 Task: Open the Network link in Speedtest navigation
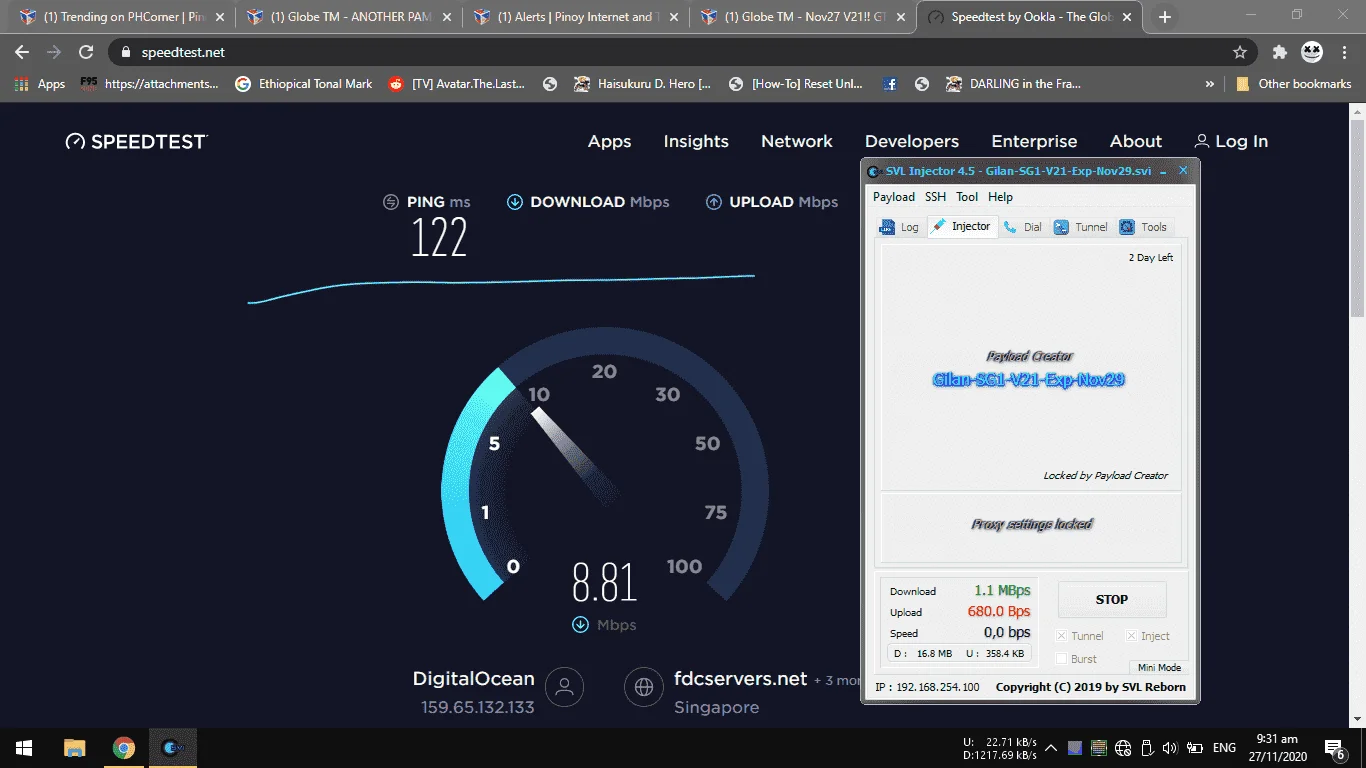[x=797, y=142]
